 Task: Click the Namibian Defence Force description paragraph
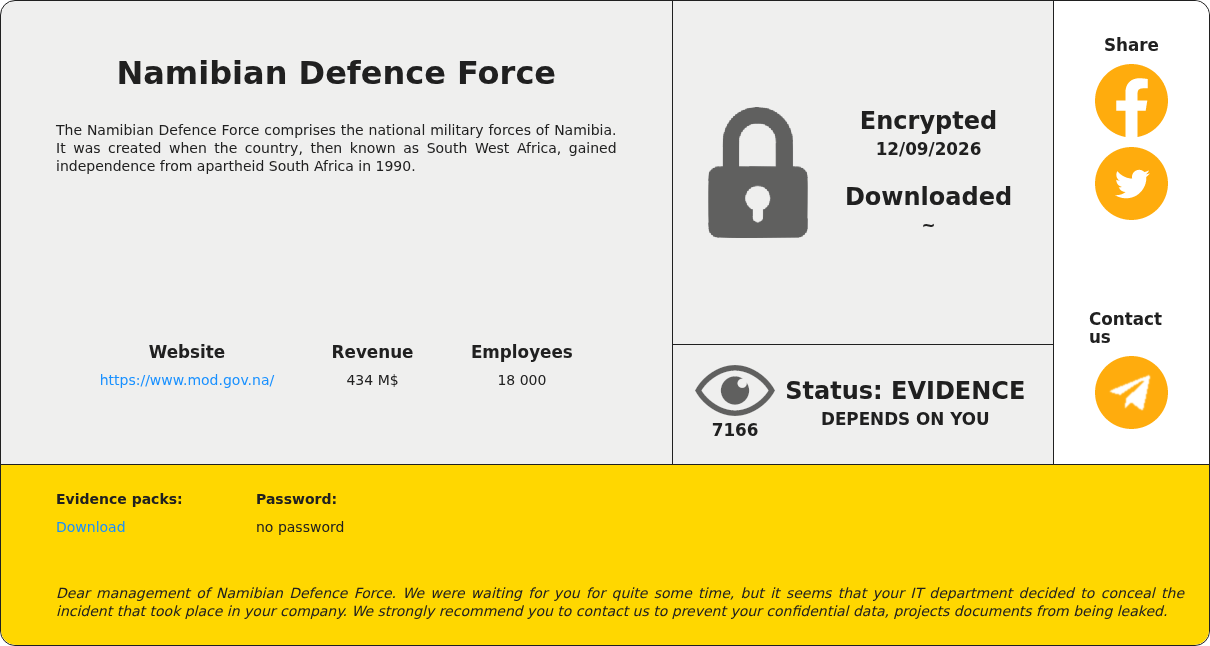336,148
